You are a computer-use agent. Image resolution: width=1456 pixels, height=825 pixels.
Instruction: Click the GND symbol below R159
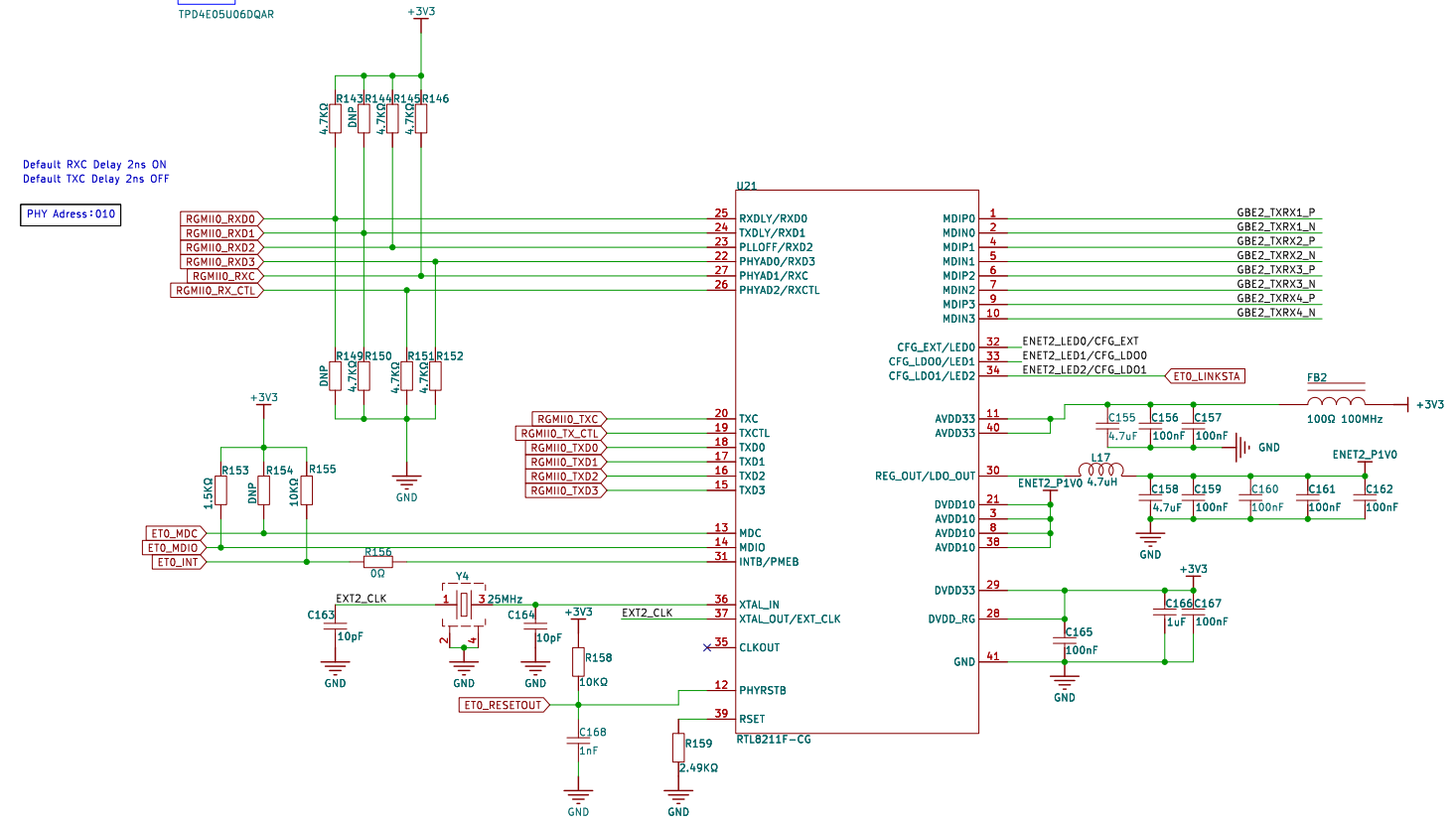[678, 796]
